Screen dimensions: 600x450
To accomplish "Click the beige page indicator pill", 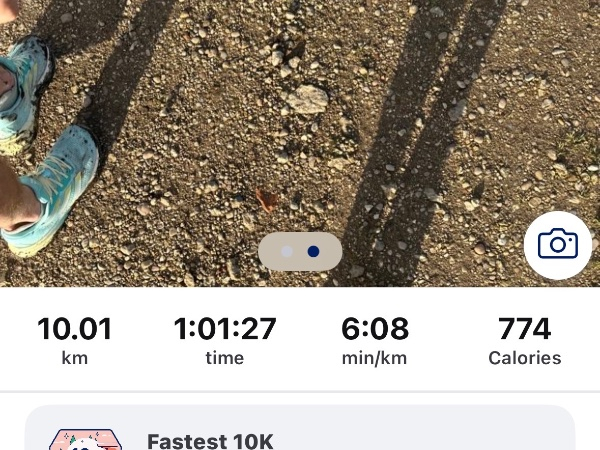I will click(300, 251).
